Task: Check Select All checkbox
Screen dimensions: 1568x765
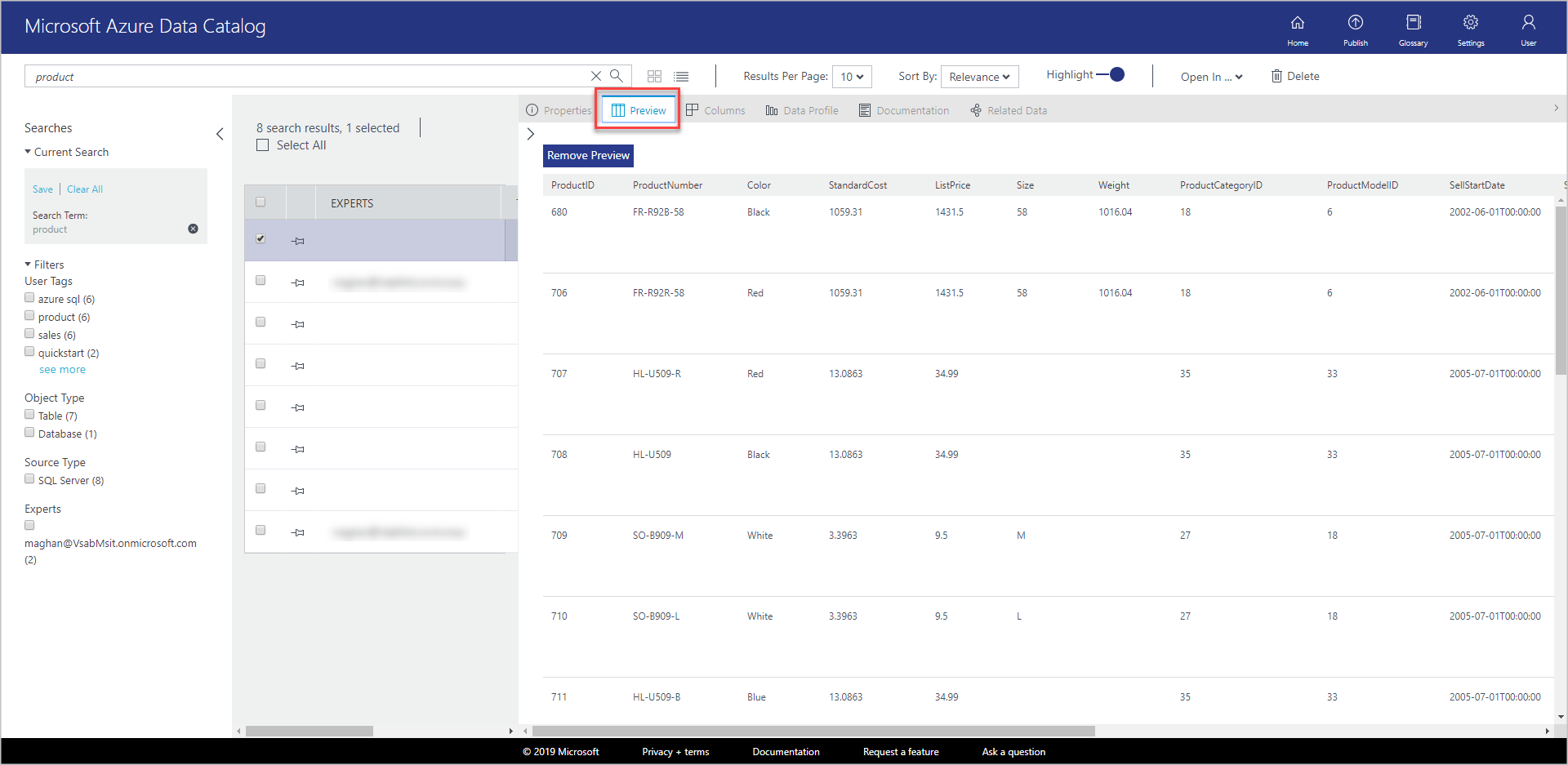Action: [x=262, y=145]
